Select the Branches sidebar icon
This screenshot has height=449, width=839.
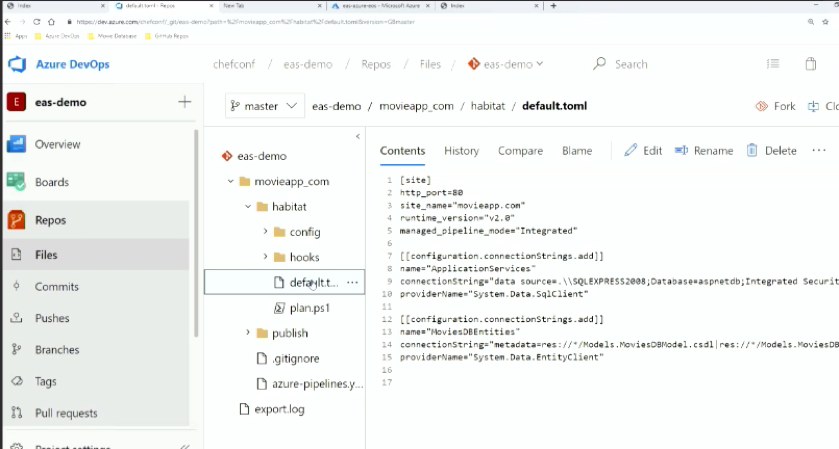tap(16, 349)
